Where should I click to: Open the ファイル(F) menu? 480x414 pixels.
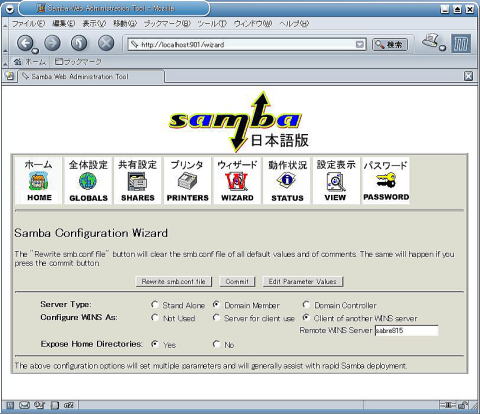[x=28, y=24]
